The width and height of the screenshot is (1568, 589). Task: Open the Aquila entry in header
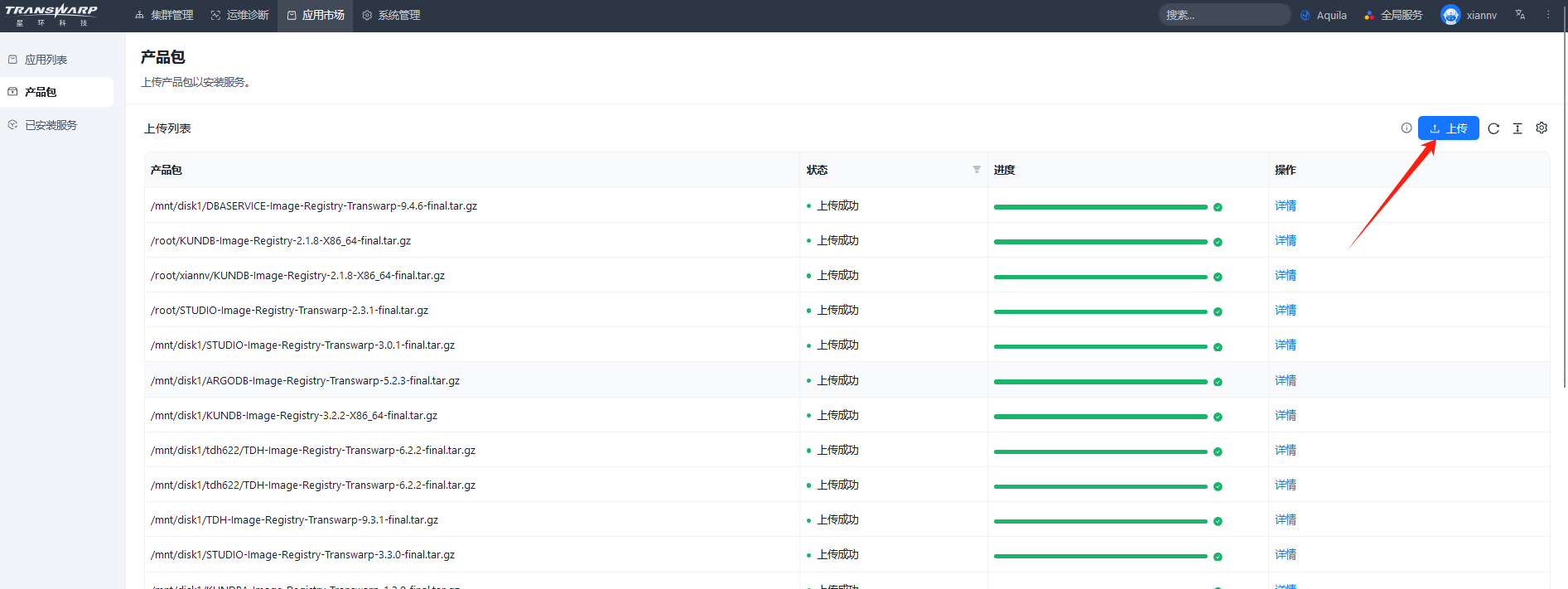click(1324, 15)
